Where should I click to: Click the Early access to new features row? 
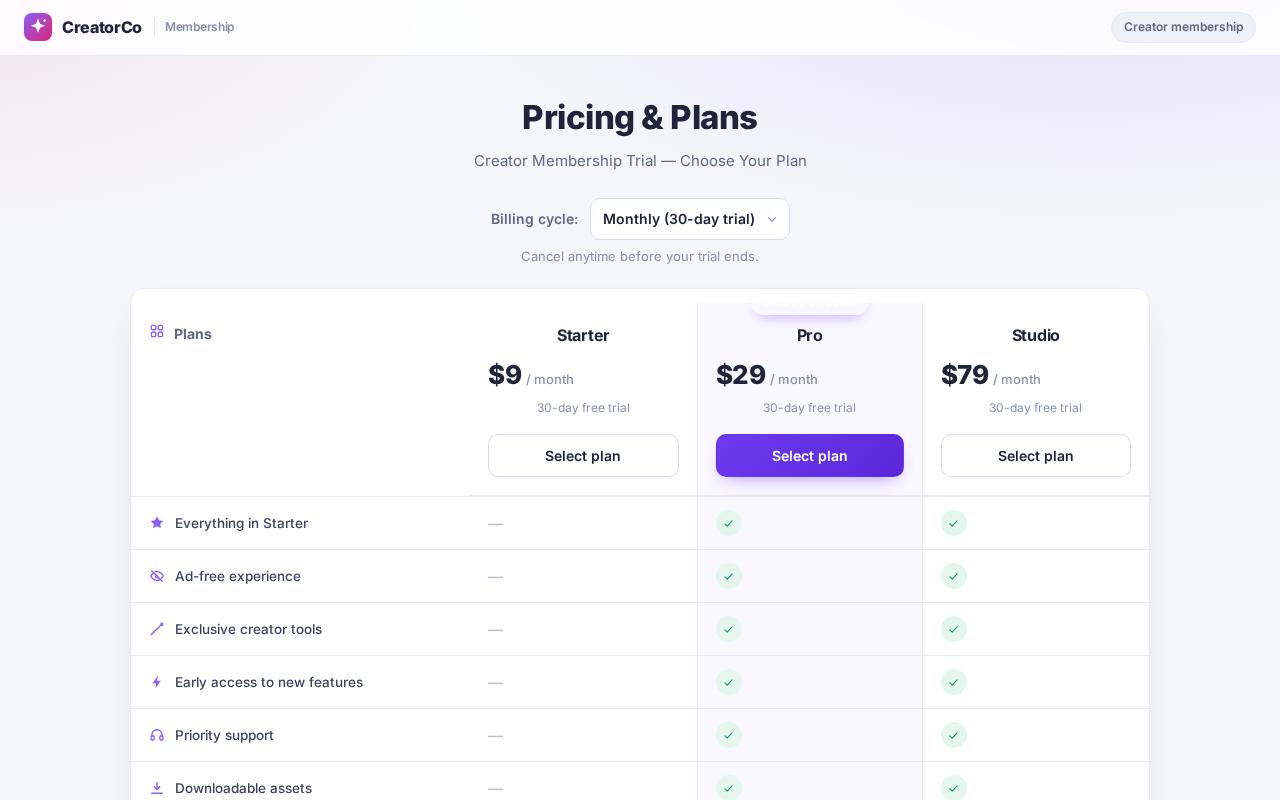(640, 682)
